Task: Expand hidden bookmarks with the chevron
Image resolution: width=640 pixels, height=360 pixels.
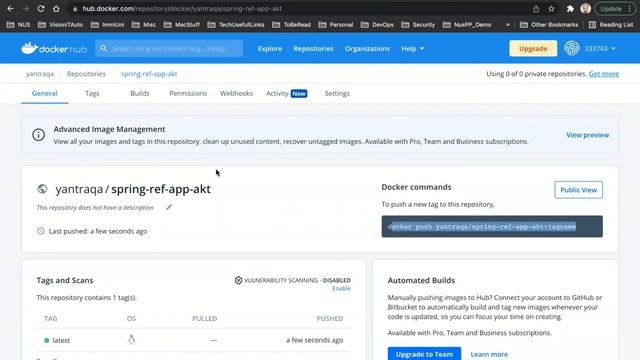Action: pyautogui.click(x=508, y=24)
